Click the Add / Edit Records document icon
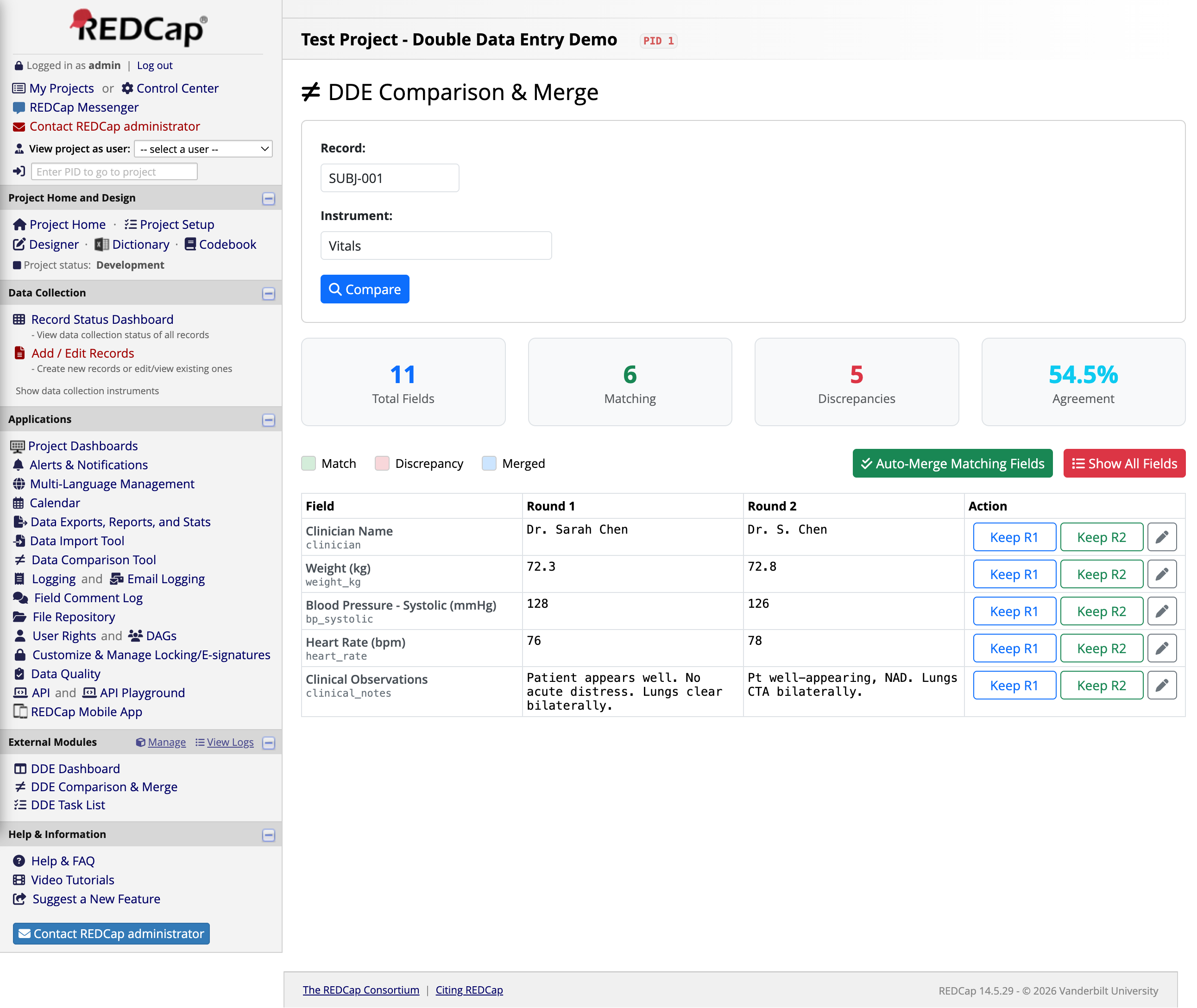The image size is (1197, 1008). click(19, 353)
